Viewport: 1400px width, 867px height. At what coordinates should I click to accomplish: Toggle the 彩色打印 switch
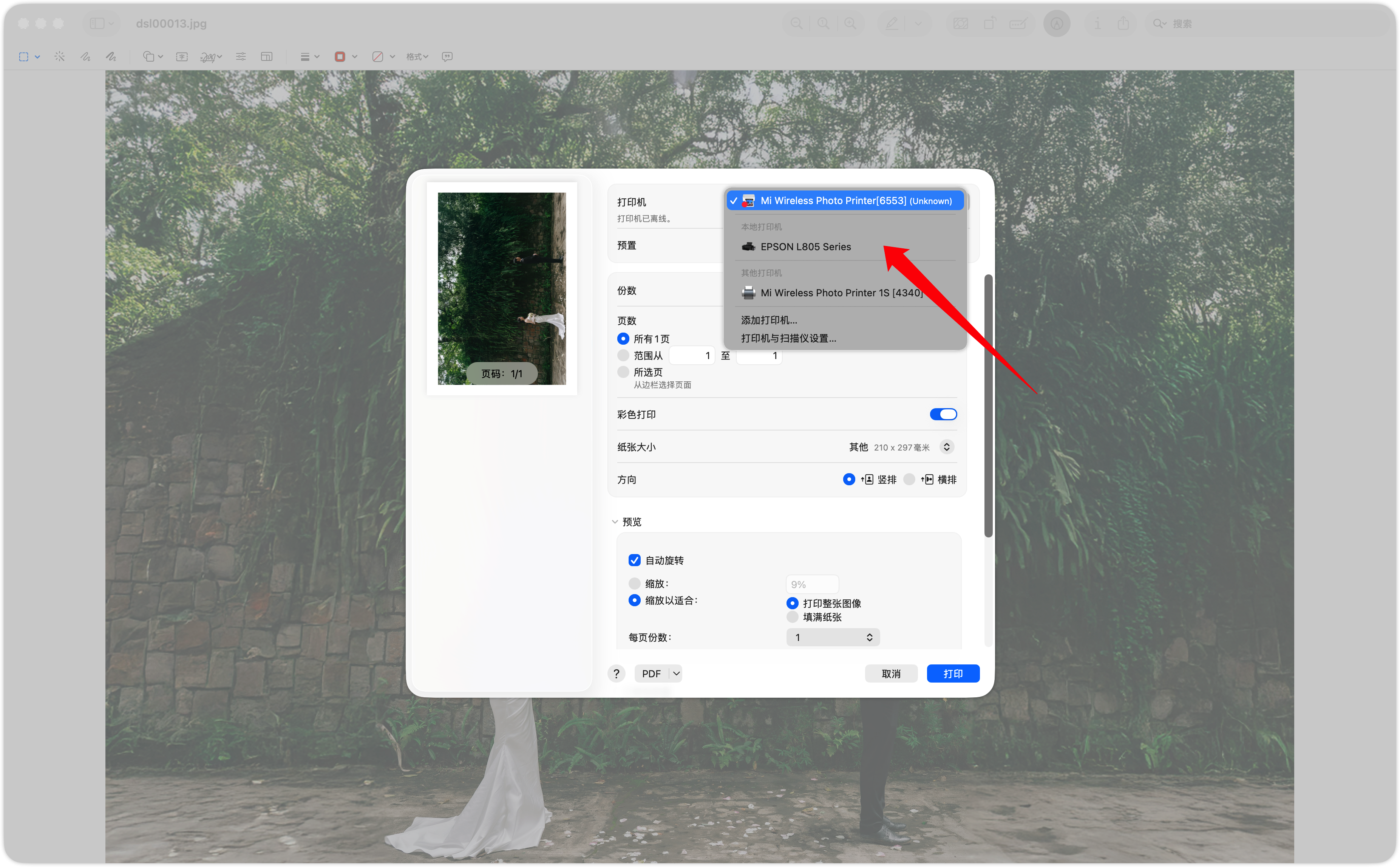943,414
